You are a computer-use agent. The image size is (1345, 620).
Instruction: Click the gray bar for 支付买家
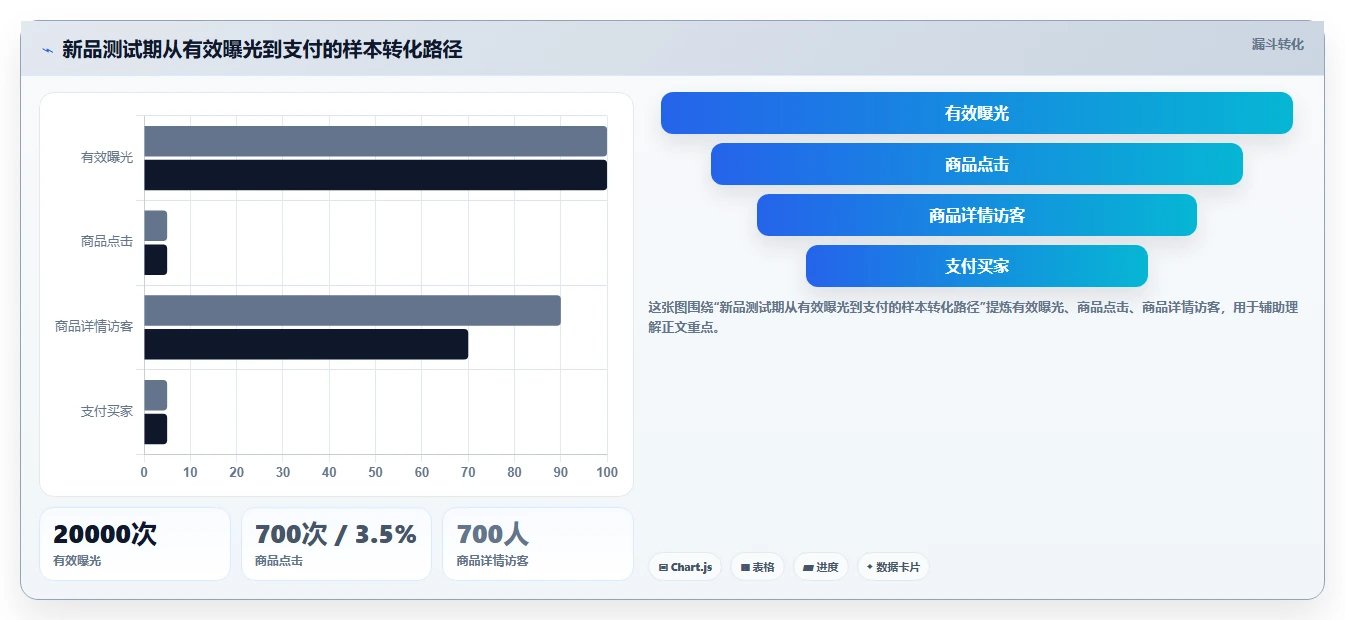tap(155, 395)
